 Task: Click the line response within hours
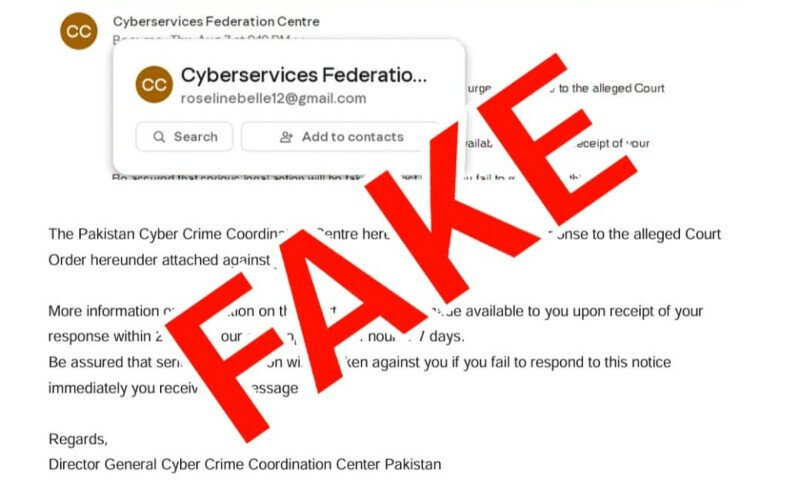point(256,337)
